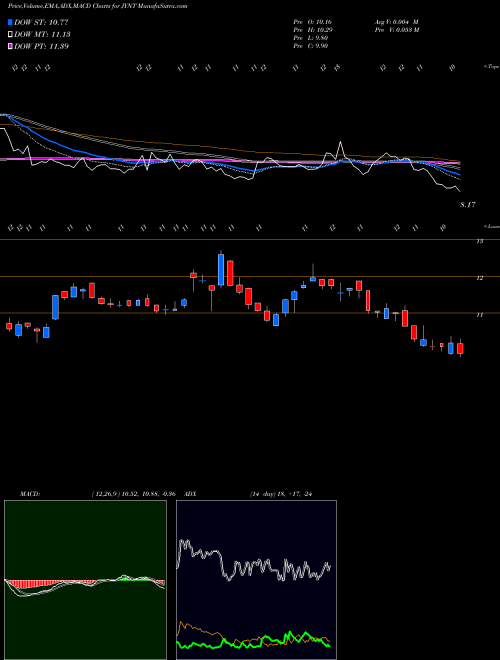Click the large blue candlestick rising through 11

click(x=56, y=307)
